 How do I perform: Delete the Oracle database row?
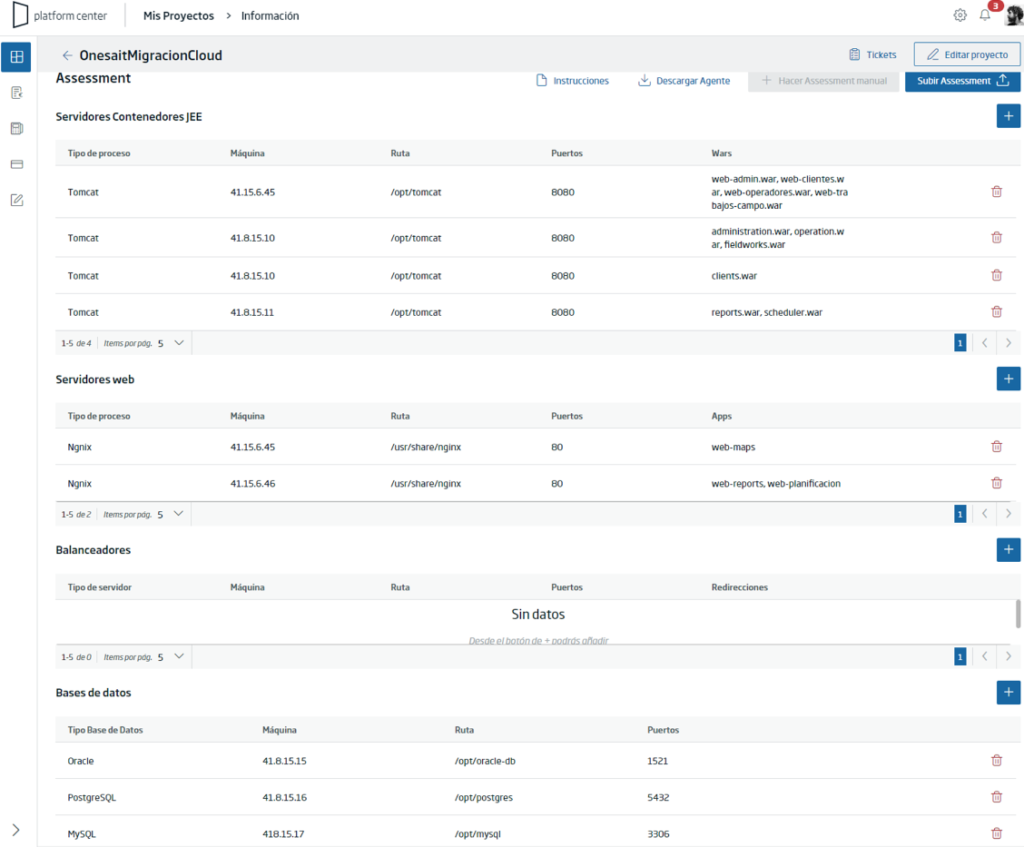[997, 761]
